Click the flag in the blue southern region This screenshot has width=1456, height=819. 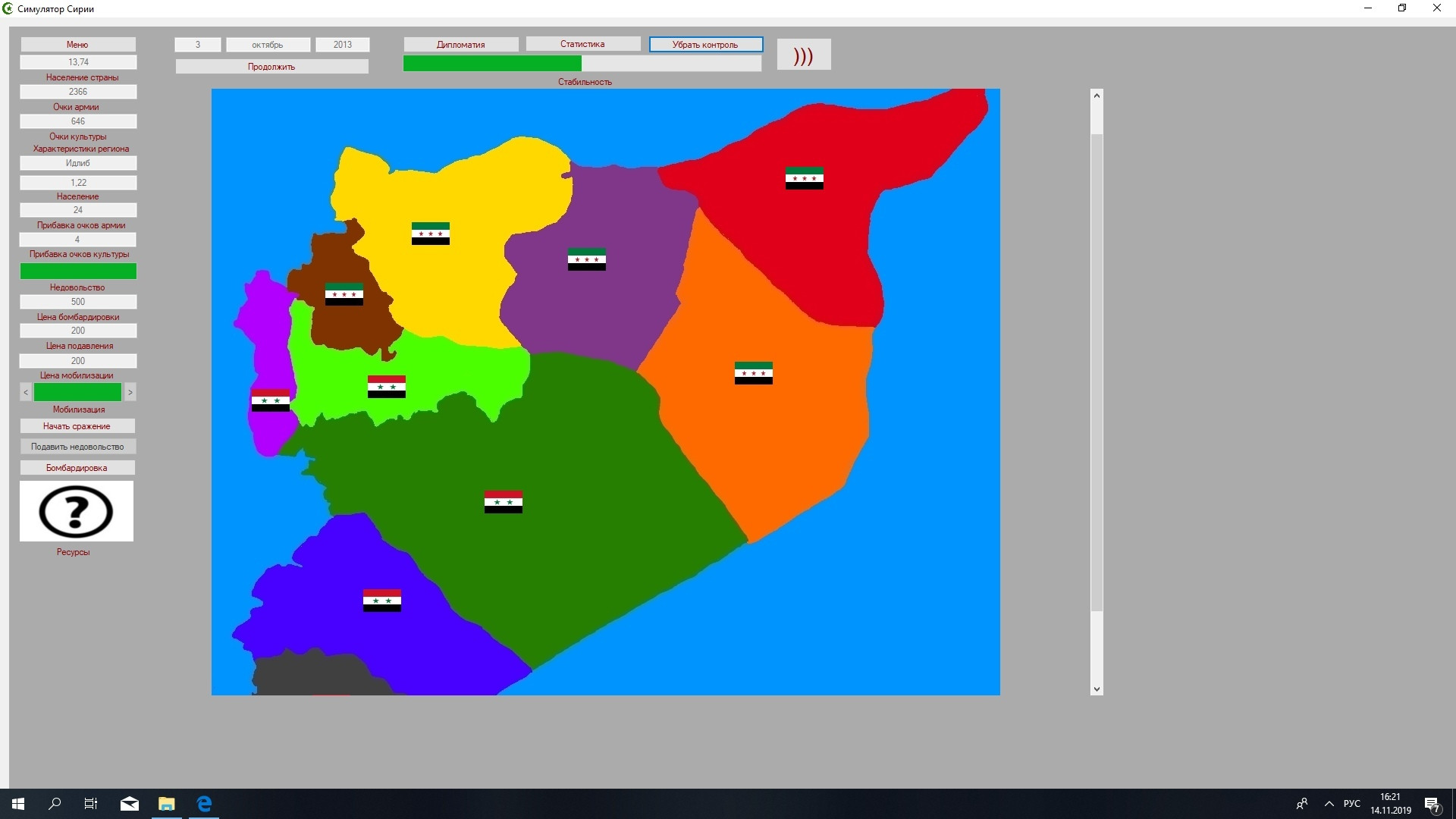[x=382, y=601]
